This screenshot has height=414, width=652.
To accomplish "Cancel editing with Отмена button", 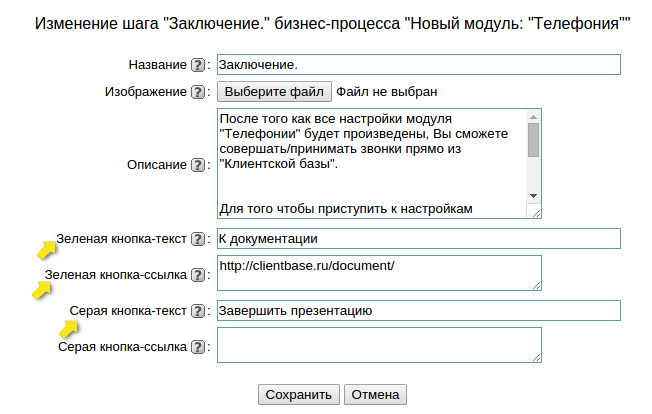I will point(376,395).
